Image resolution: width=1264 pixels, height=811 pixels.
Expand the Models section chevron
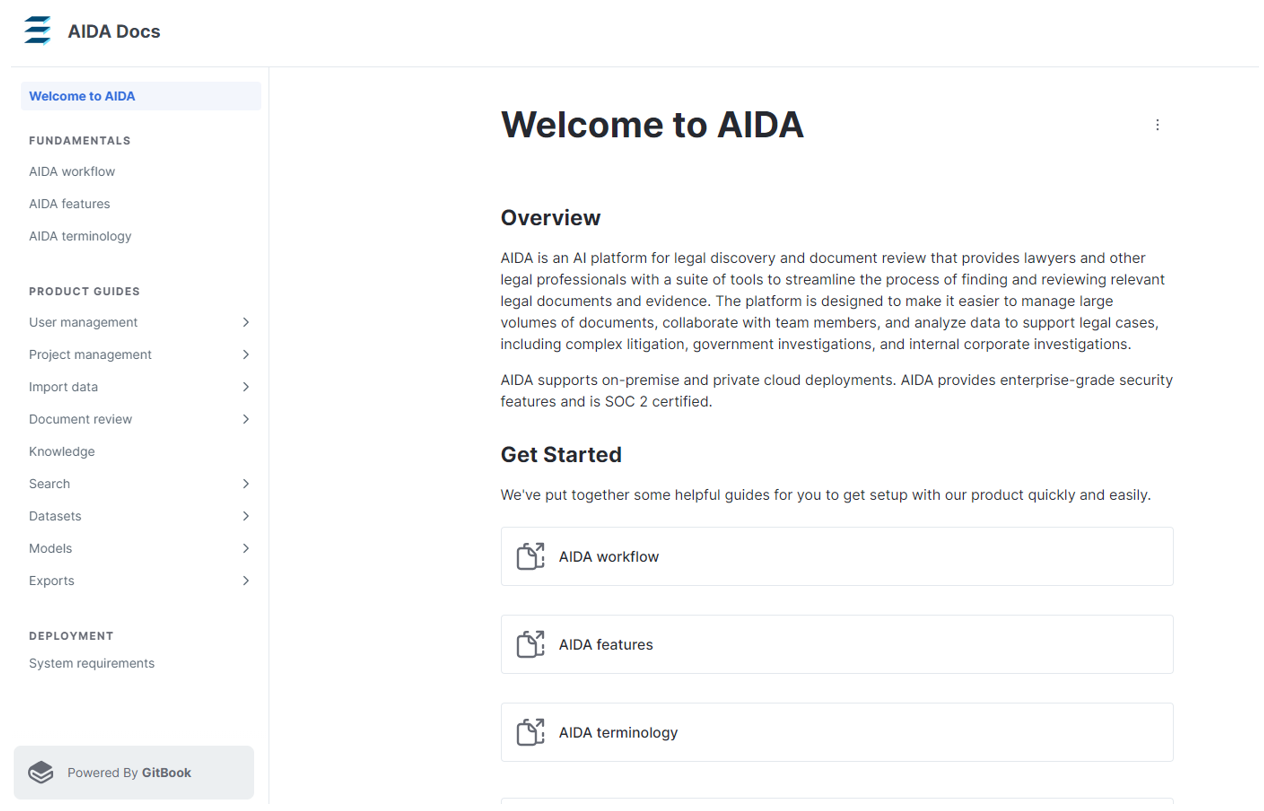click(246, 548)
